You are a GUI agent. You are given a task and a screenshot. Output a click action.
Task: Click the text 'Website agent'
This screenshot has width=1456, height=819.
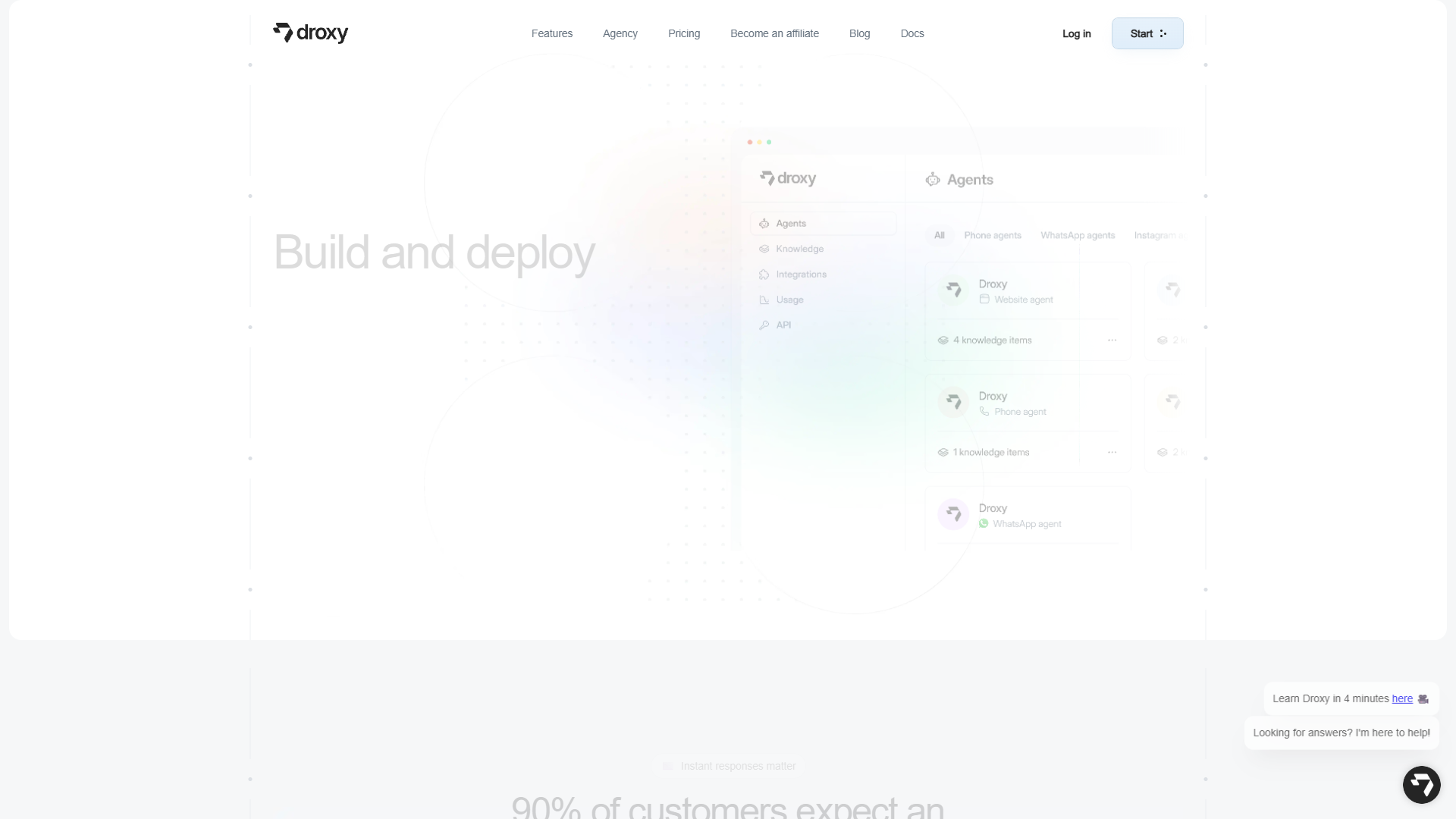(1024, 300)
